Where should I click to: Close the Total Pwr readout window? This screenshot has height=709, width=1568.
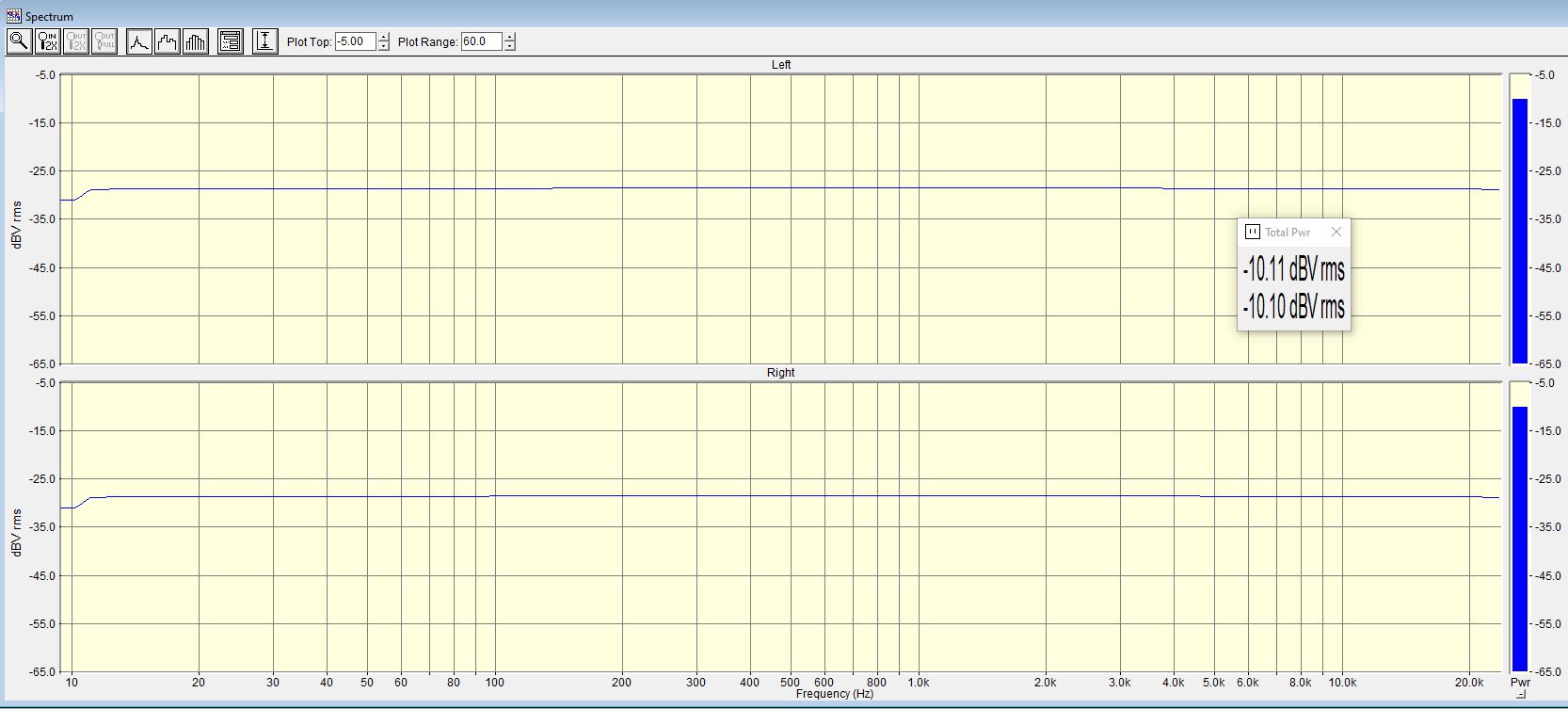click(1336, 232)
